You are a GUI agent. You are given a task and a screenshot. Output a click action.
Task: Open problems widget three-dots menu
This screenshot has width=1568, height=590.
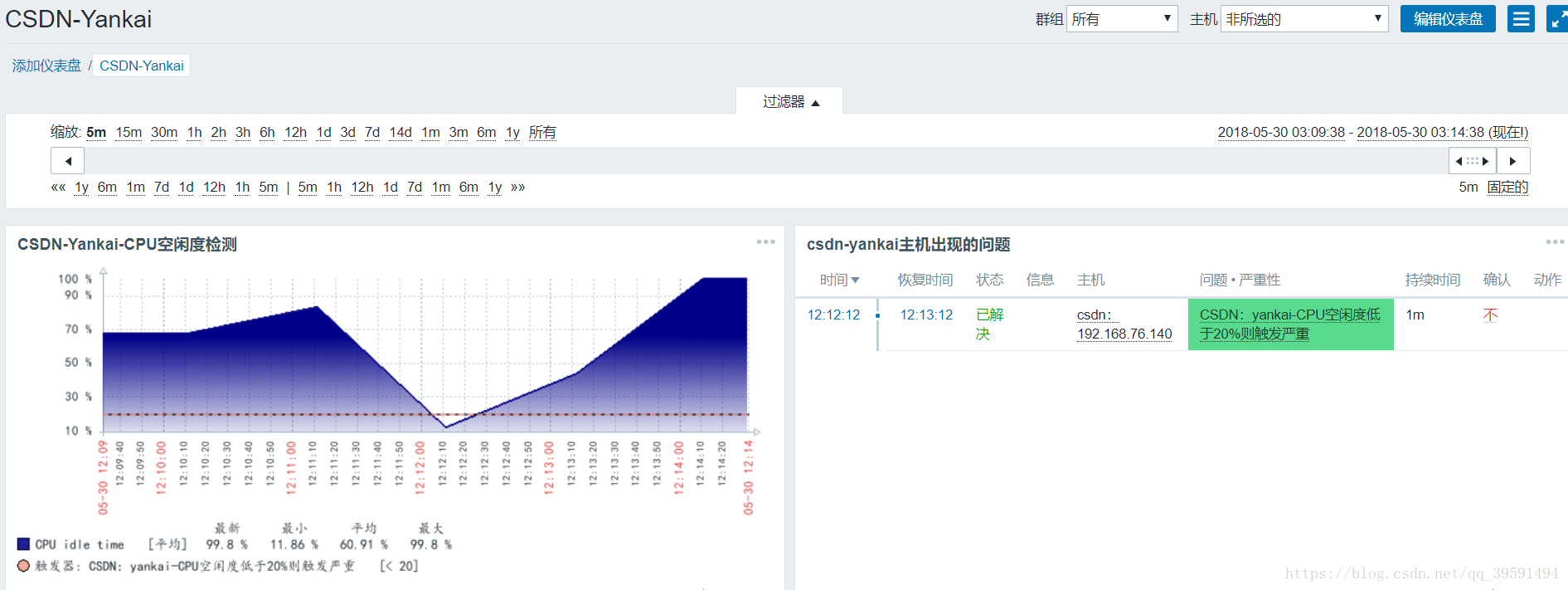click(x=1555, y=241)
